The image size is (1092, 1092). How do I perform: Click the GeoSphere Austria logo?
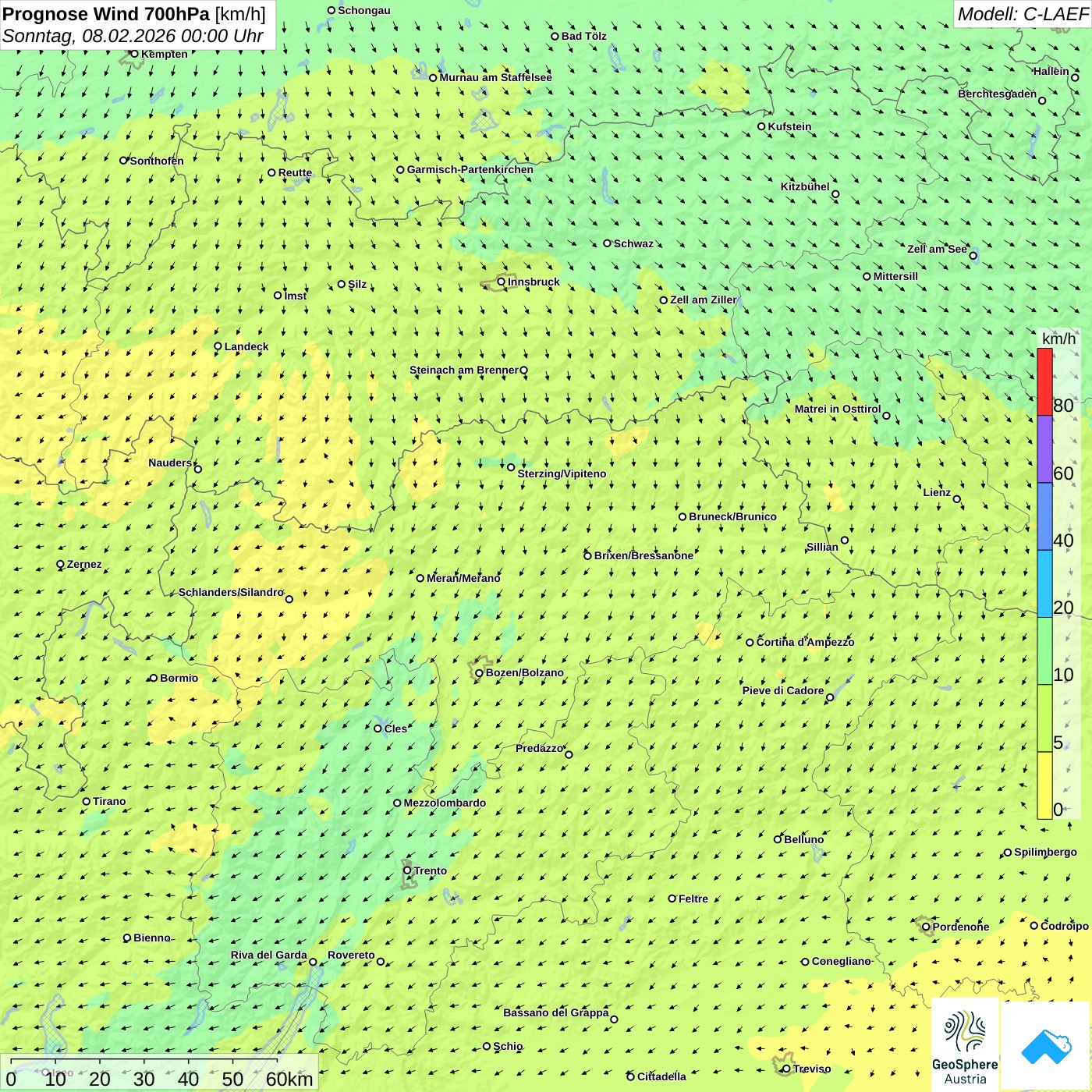pyautogui.click(x=965, y=1047)
